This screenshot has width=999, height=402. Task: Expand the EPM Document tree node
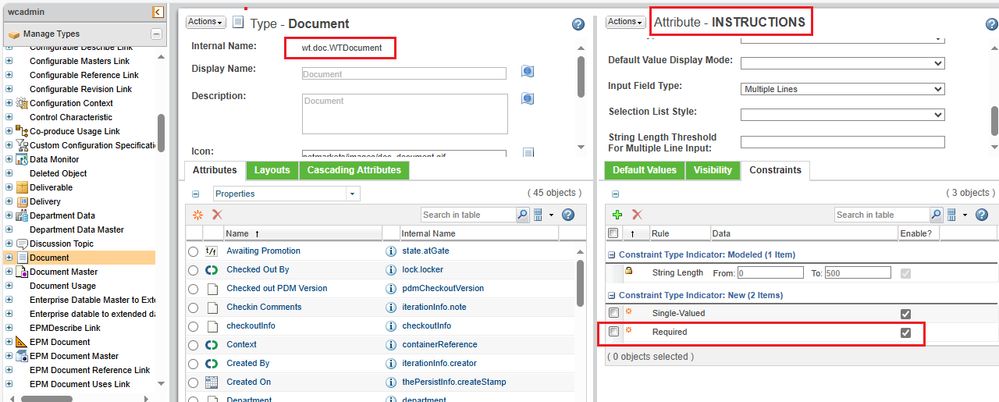9,342
